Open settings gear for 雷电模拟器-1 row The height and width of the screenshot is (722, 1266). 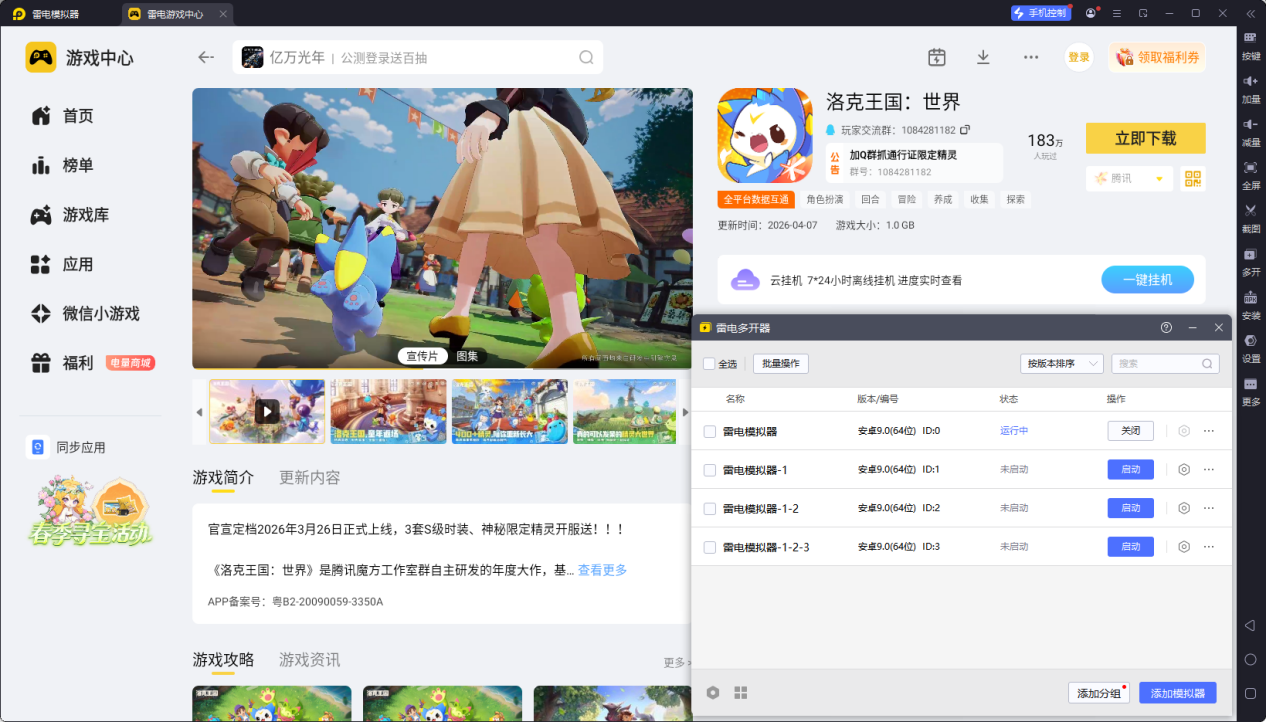pos(1184,469)
